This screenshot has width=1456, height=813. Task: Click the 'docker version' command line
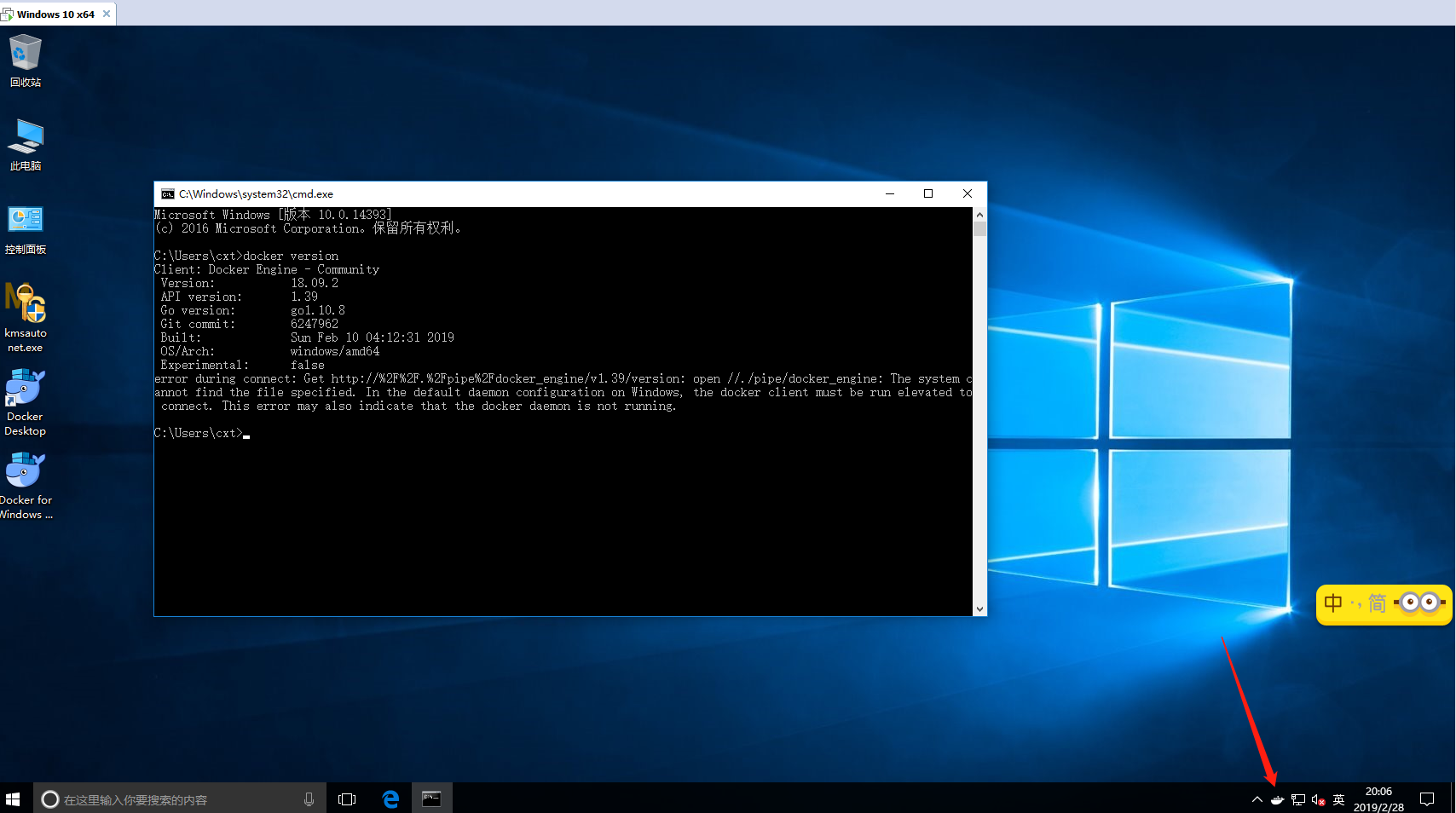246,256
